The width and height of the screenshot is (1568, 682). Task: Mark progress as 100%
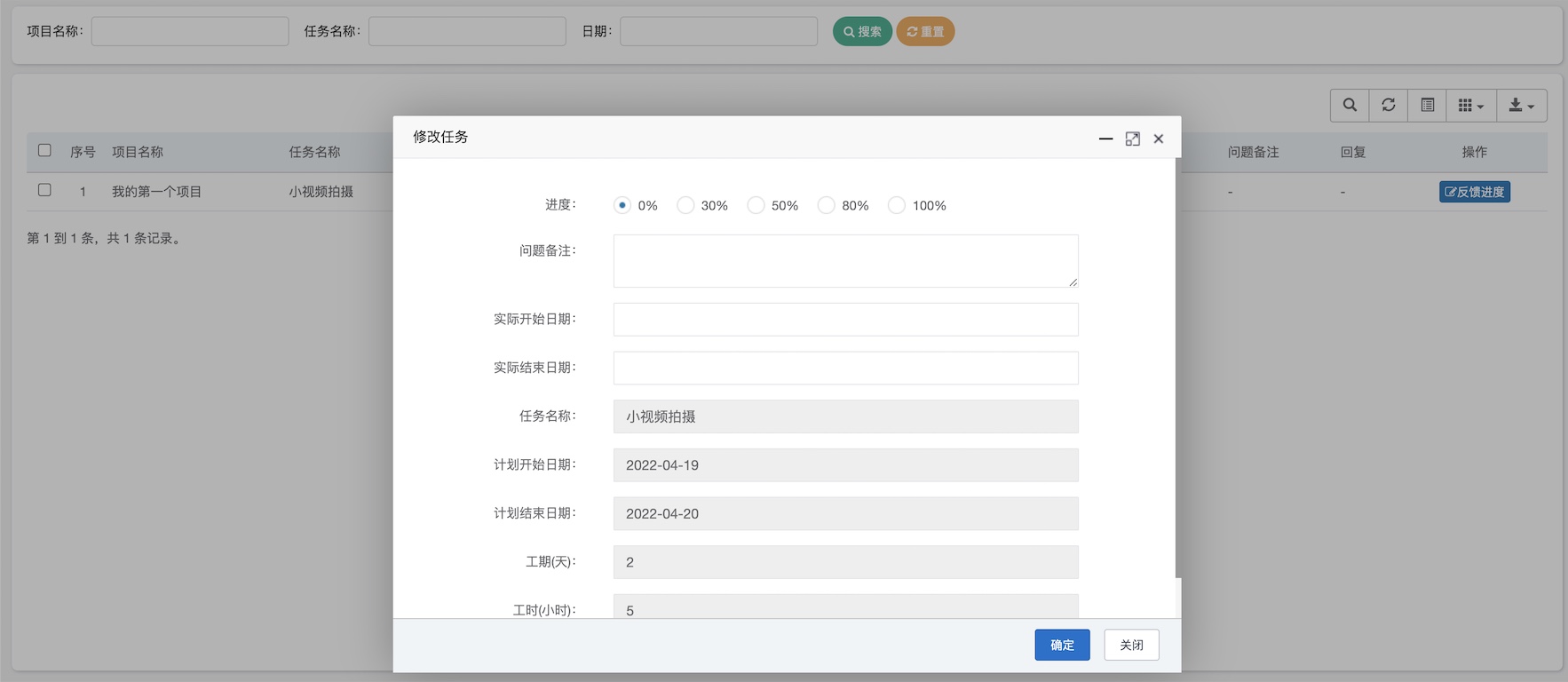click(x=897, y=205)
